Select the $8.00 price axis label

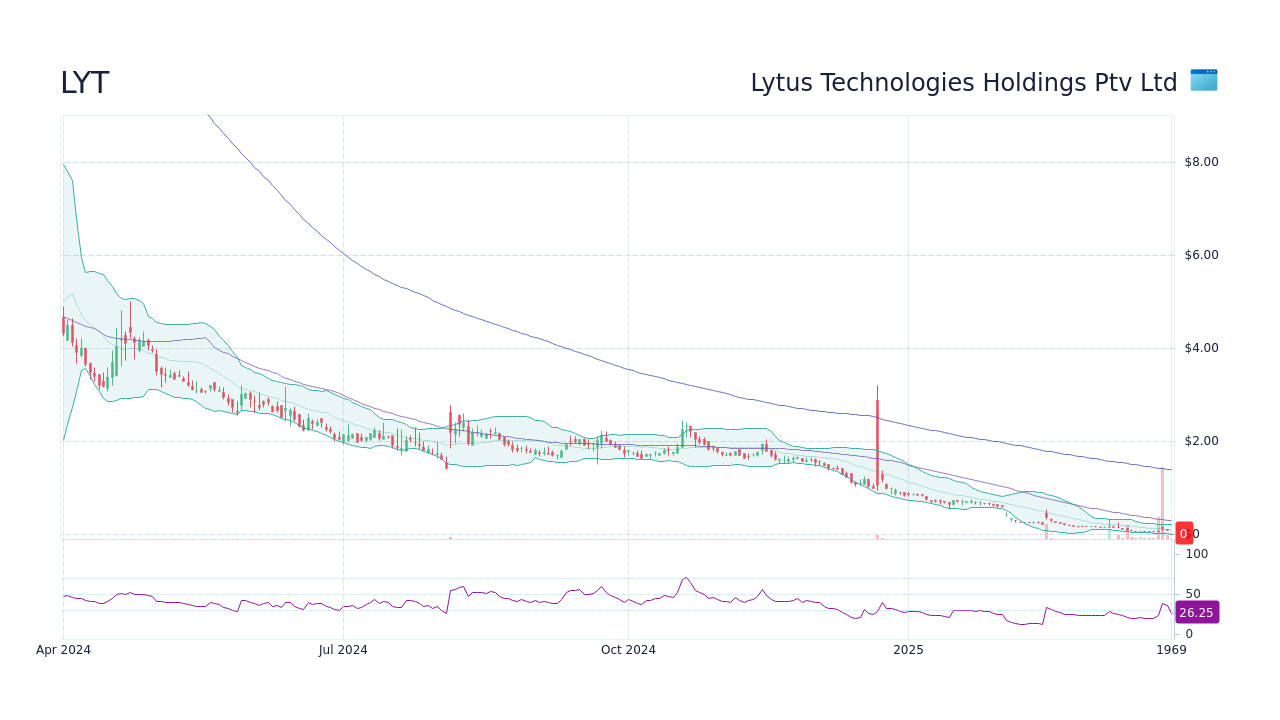point(1201,162)
